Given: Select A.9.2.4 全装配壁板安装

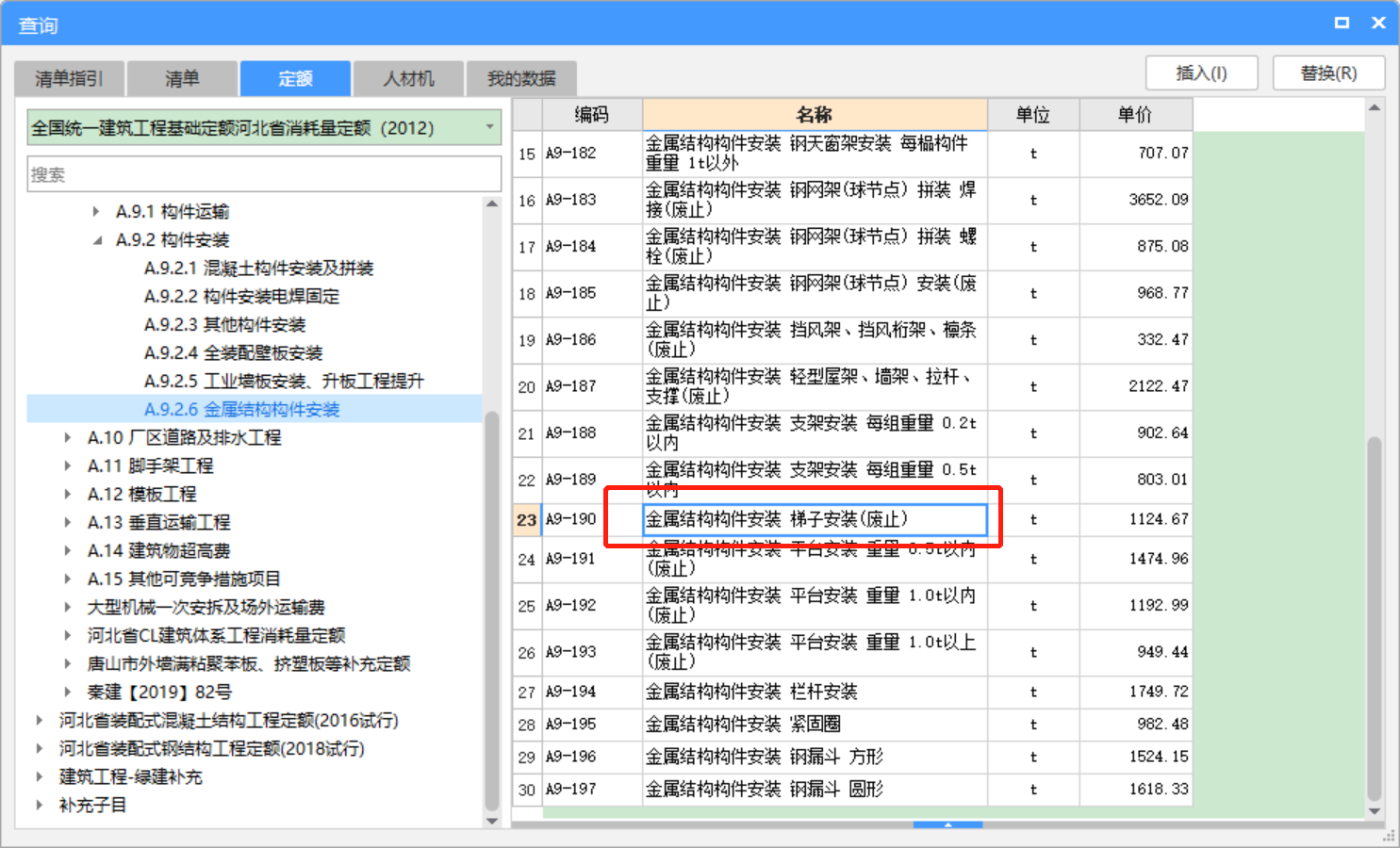Looking at the screenshot, I should (x=233, y=353).
